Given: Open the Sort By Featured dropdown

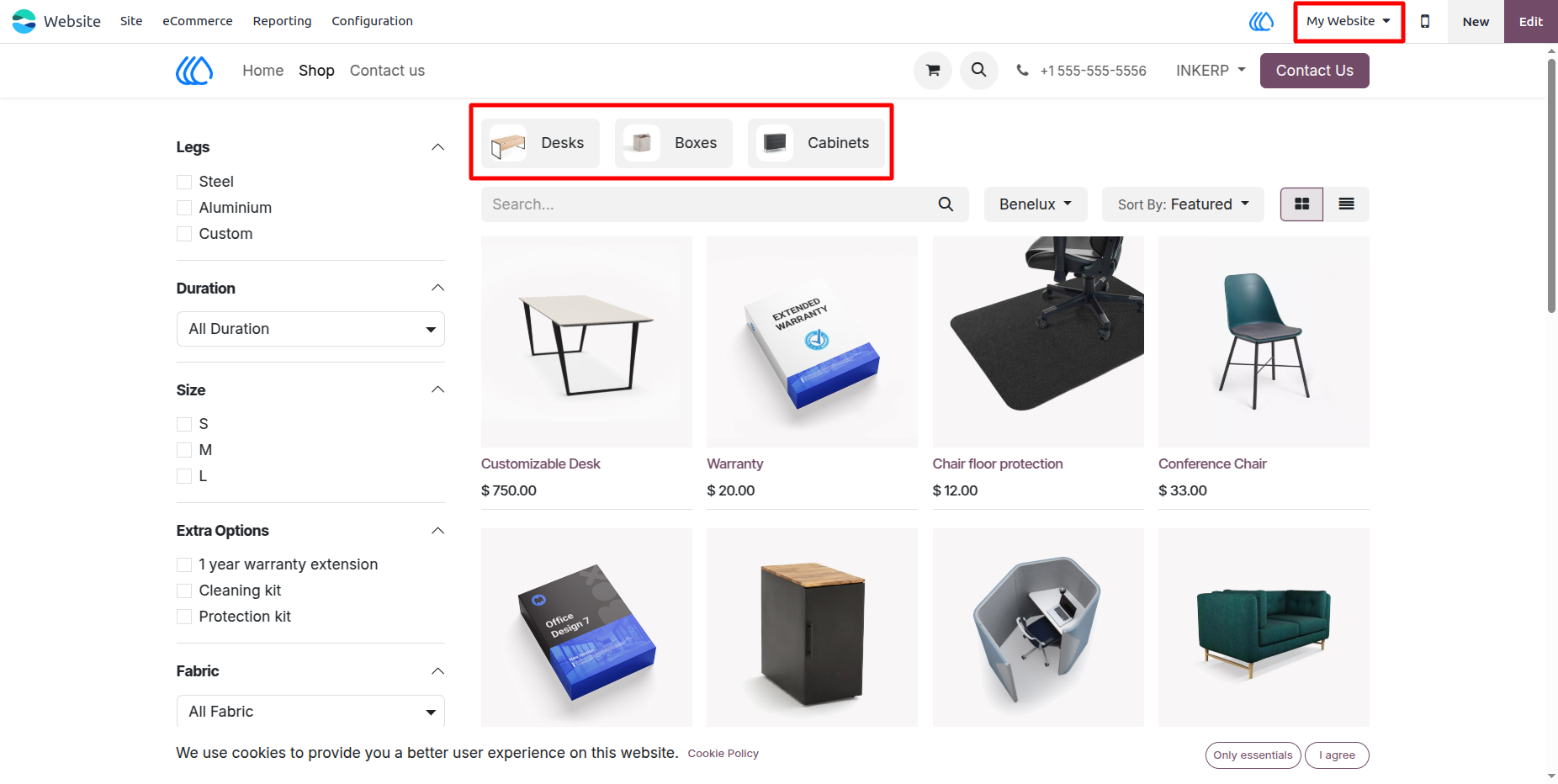Looking at the screenshot, I should [x=1183, y=204].
